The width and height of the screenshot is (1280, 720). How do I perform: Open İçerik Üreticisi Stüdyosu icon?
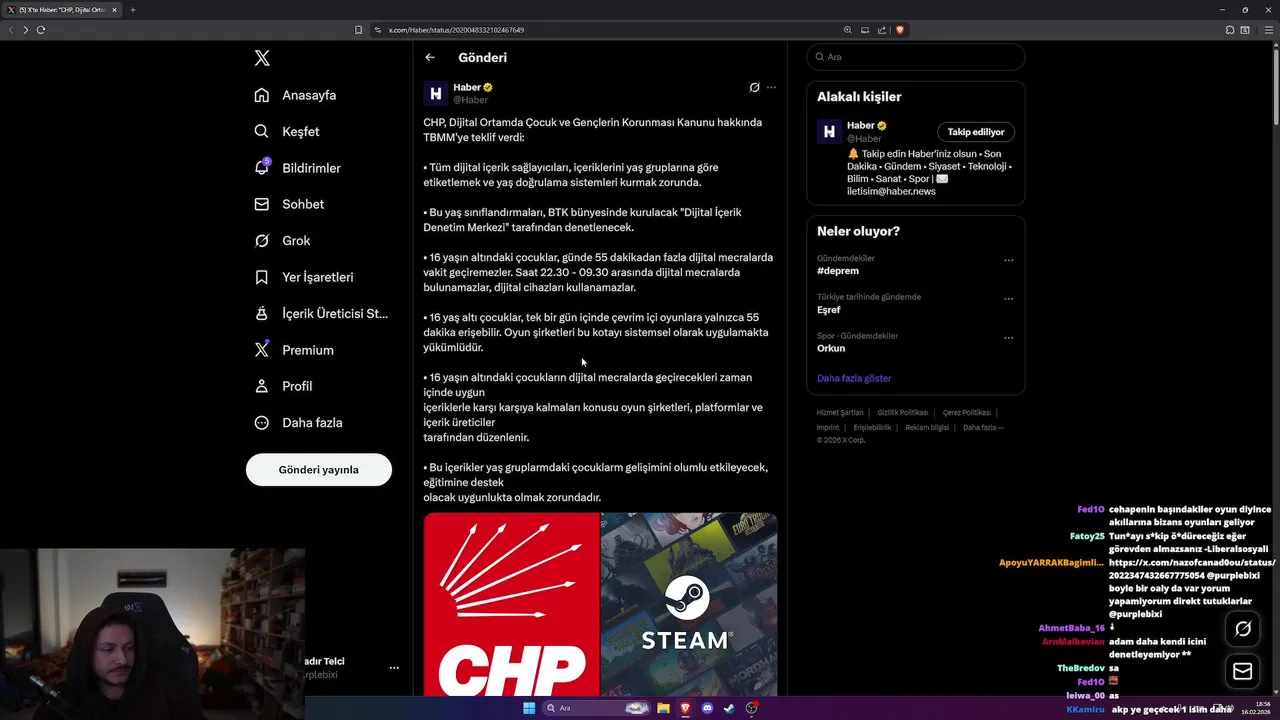pyautogui.click(x=261, y=313)
